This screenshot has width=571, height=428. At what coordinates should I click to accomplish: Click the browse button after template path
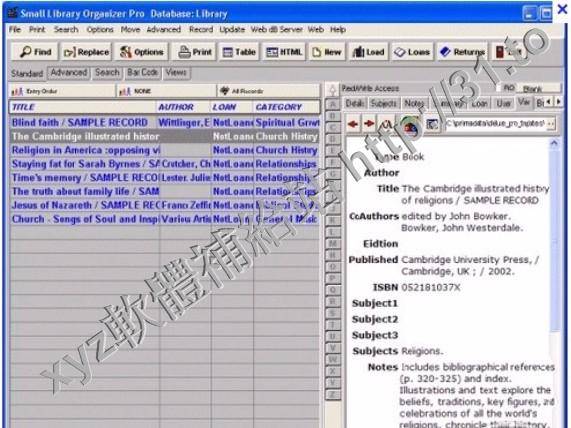point(551,124)
